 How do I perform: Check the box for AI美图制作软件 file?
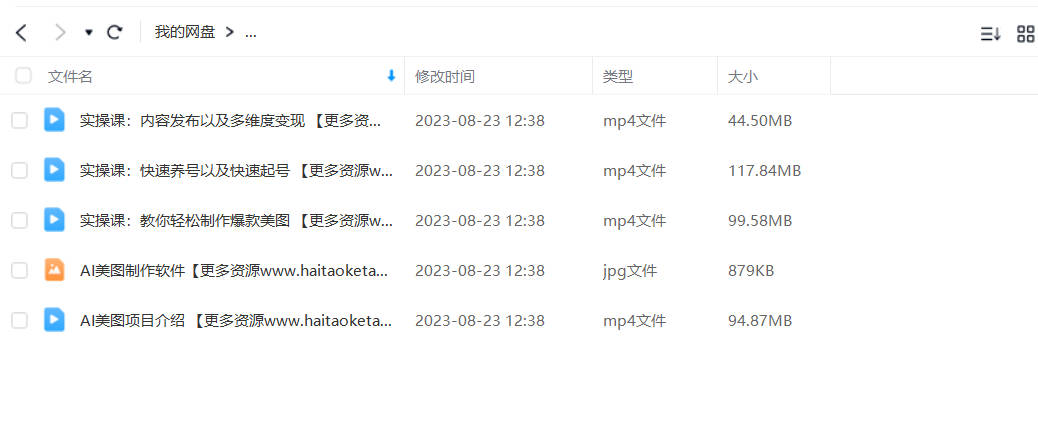20,270
